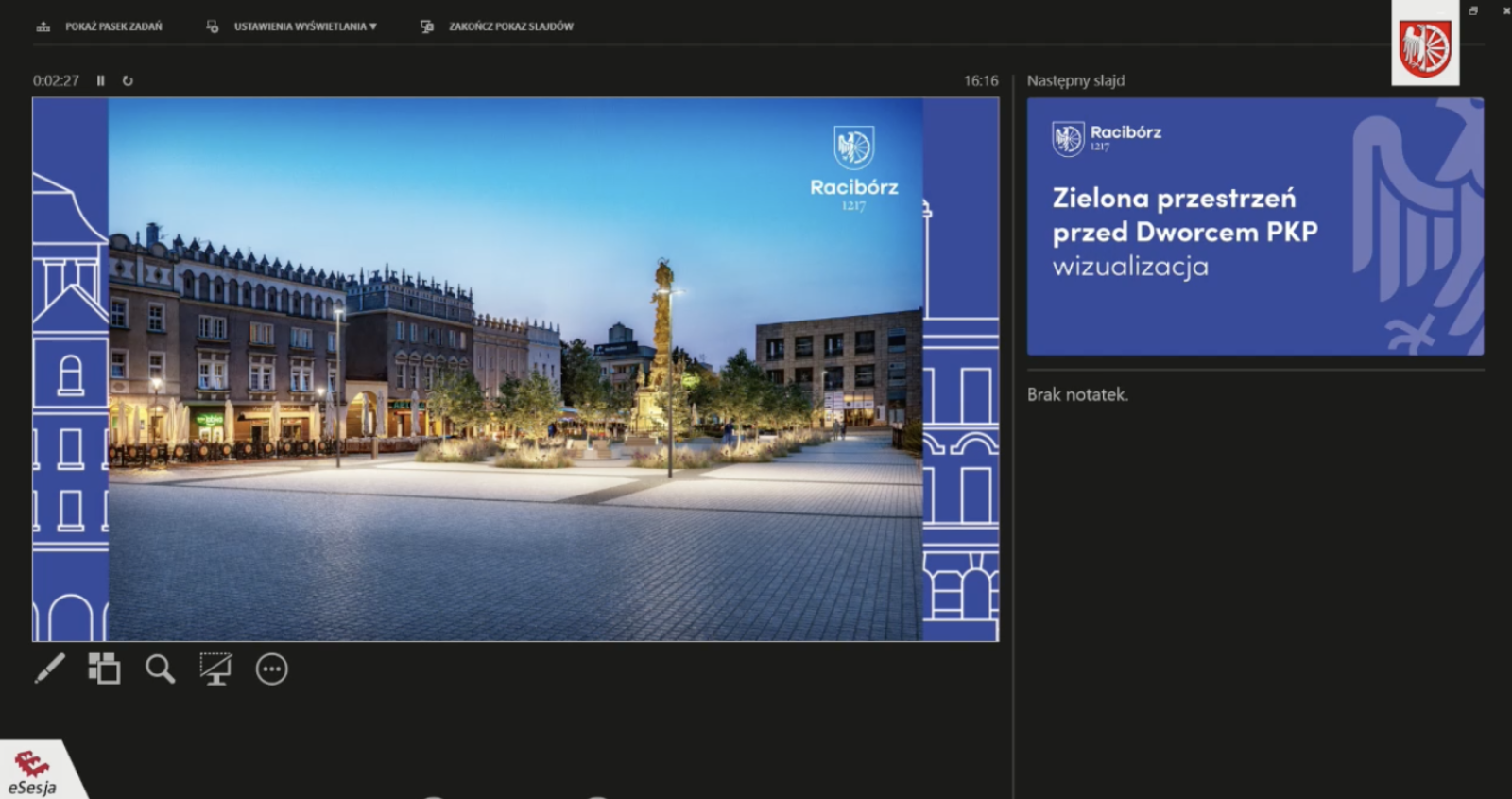Reset the presentation timer

point(128,80)
